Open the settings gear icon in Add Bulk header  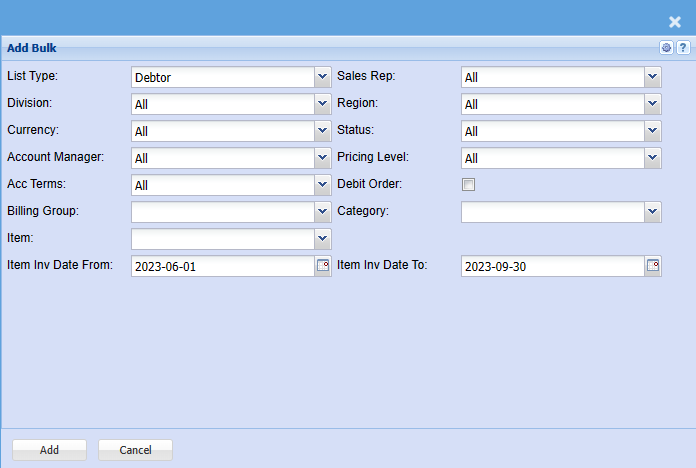tap(666, 48)
